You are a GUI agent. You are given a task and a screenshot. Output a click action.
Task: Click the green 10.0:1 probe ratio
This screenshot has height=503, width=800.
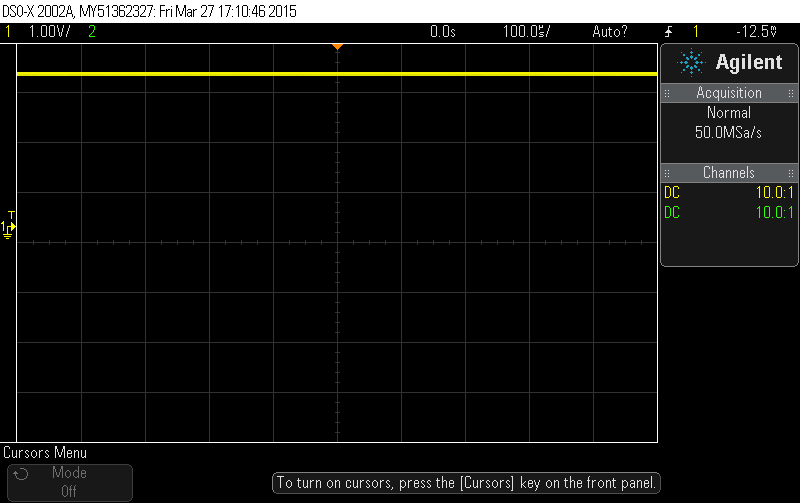tap(774, 213)
